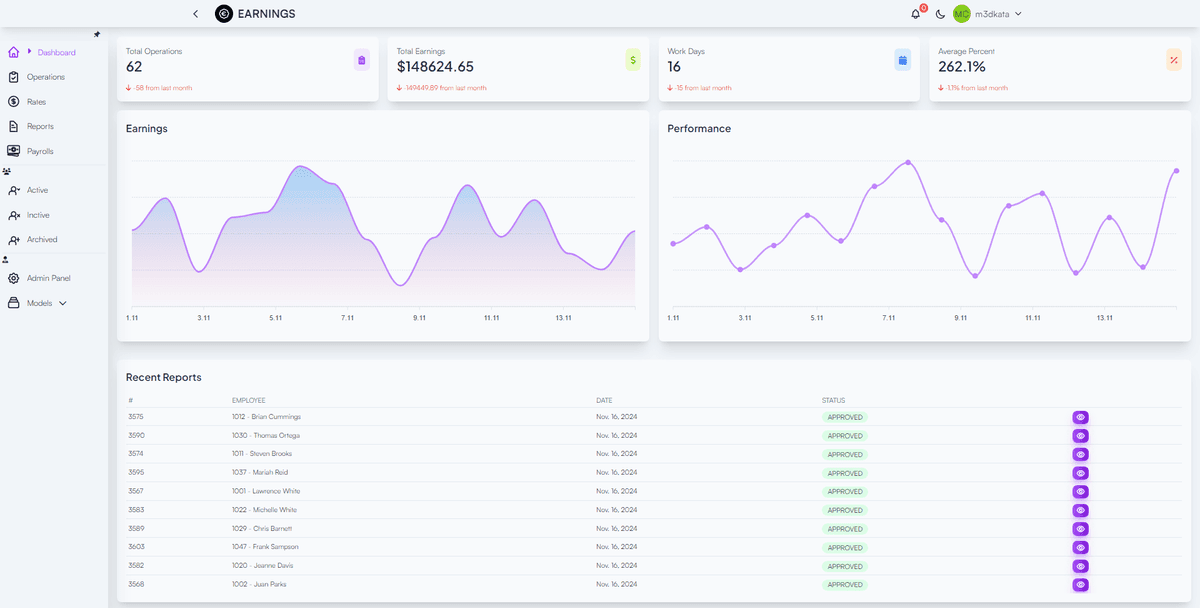1200x608 pixels.
Task: Click the back arrow in the top bar
Action: [196, 14]
